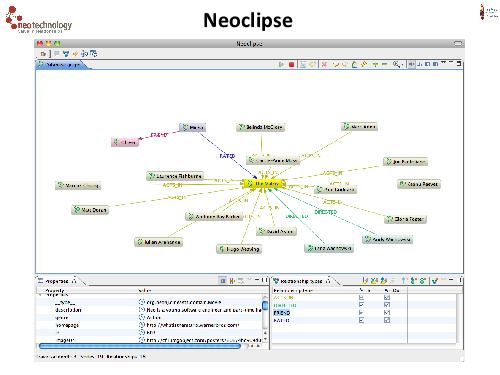Click the checkmark icon in Relationship types toolbar

[435, 281]
